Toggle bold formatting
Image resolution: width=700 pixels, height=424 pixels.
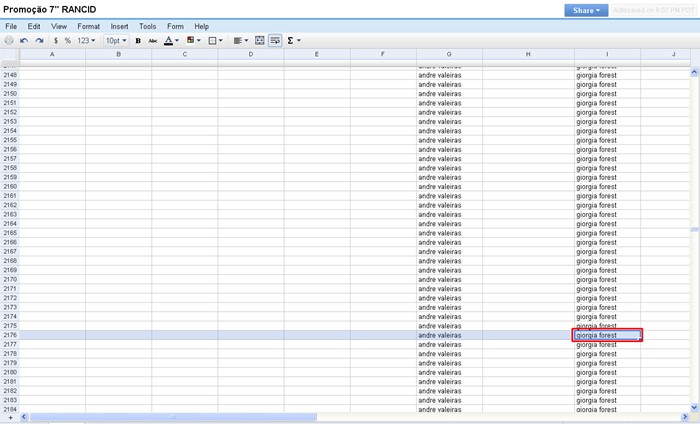pos(138,41)
